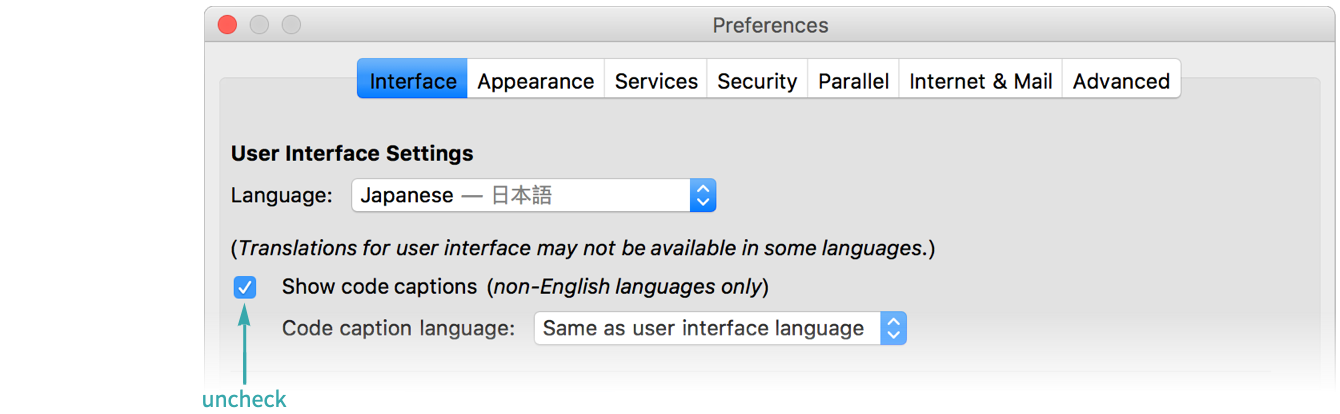1340x414 pixels.
Task: Click the blue arrows on the Language selector
Action: 703,195
